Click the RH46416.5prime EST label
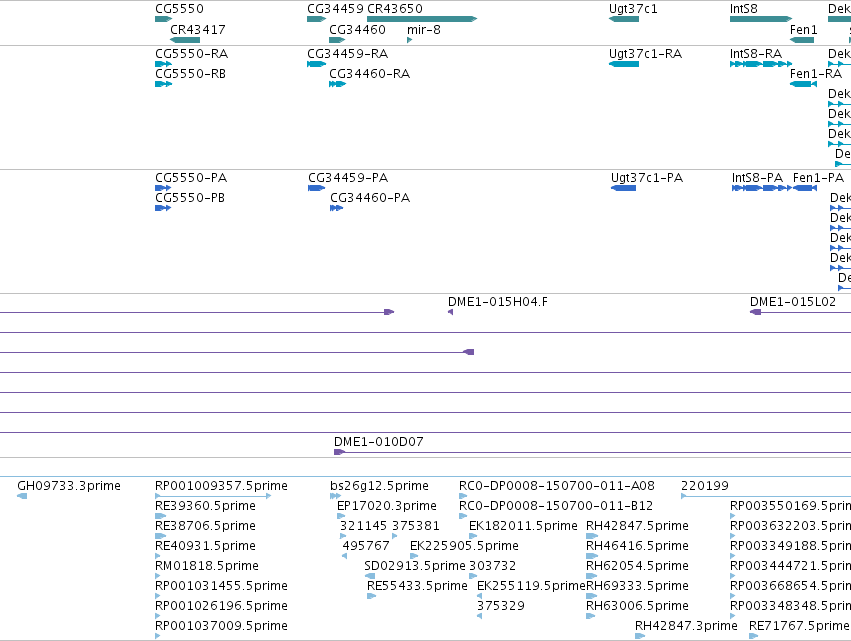Viewport: 851px width, 641px height. click(637, 546)
